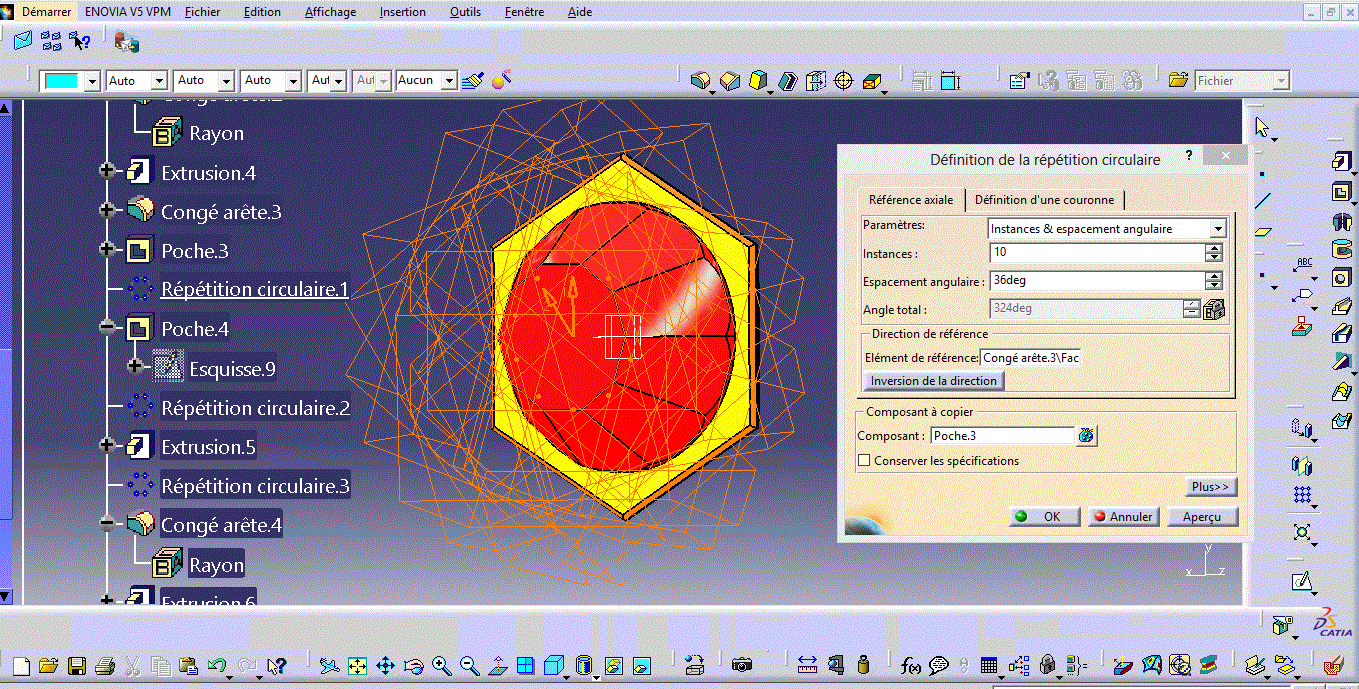Select the Pan view tool
1359x689 pixels.
pyautogui.click(x=385, y=665)
